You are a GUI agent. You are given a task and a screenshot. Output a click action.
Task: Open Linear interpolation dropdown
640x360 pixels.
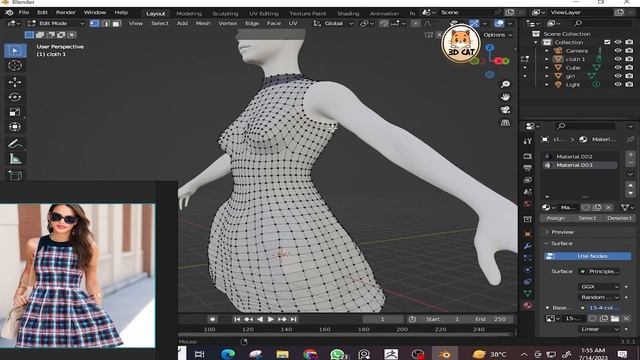599,329
